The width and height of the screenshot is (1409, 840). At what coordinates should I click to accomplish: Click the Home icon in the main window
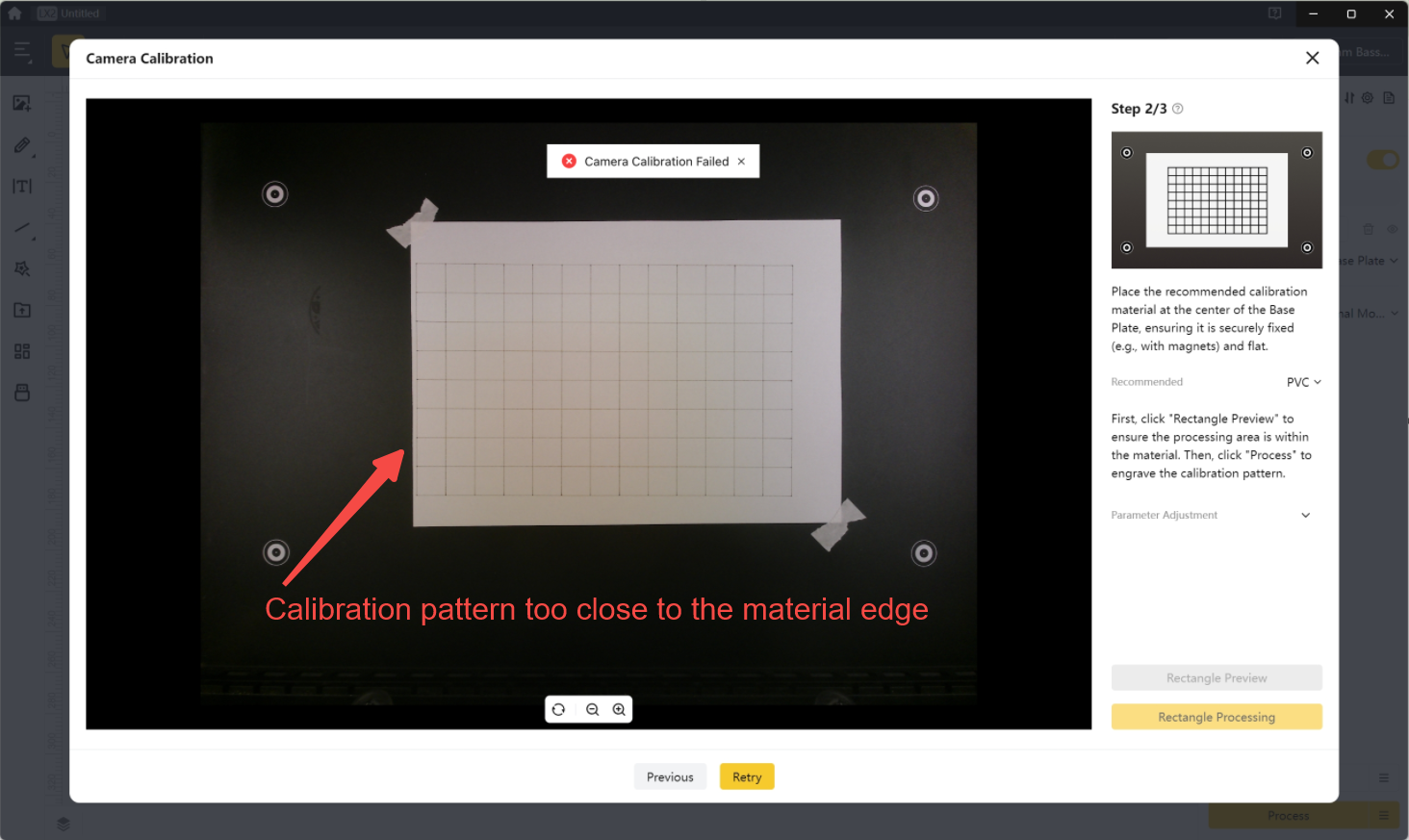[x=14, y=13]
